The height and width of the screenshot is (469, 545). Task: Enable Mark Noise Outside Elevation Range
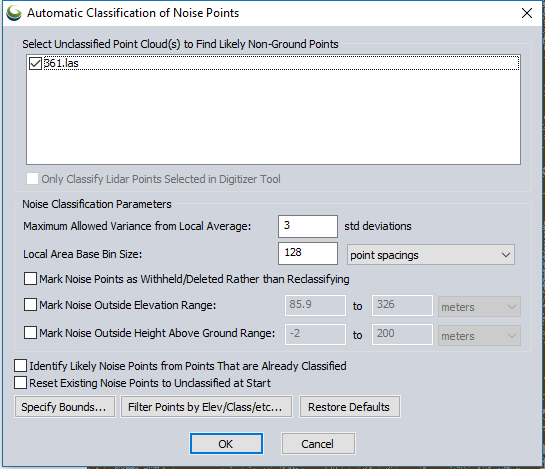coord(30,305)
